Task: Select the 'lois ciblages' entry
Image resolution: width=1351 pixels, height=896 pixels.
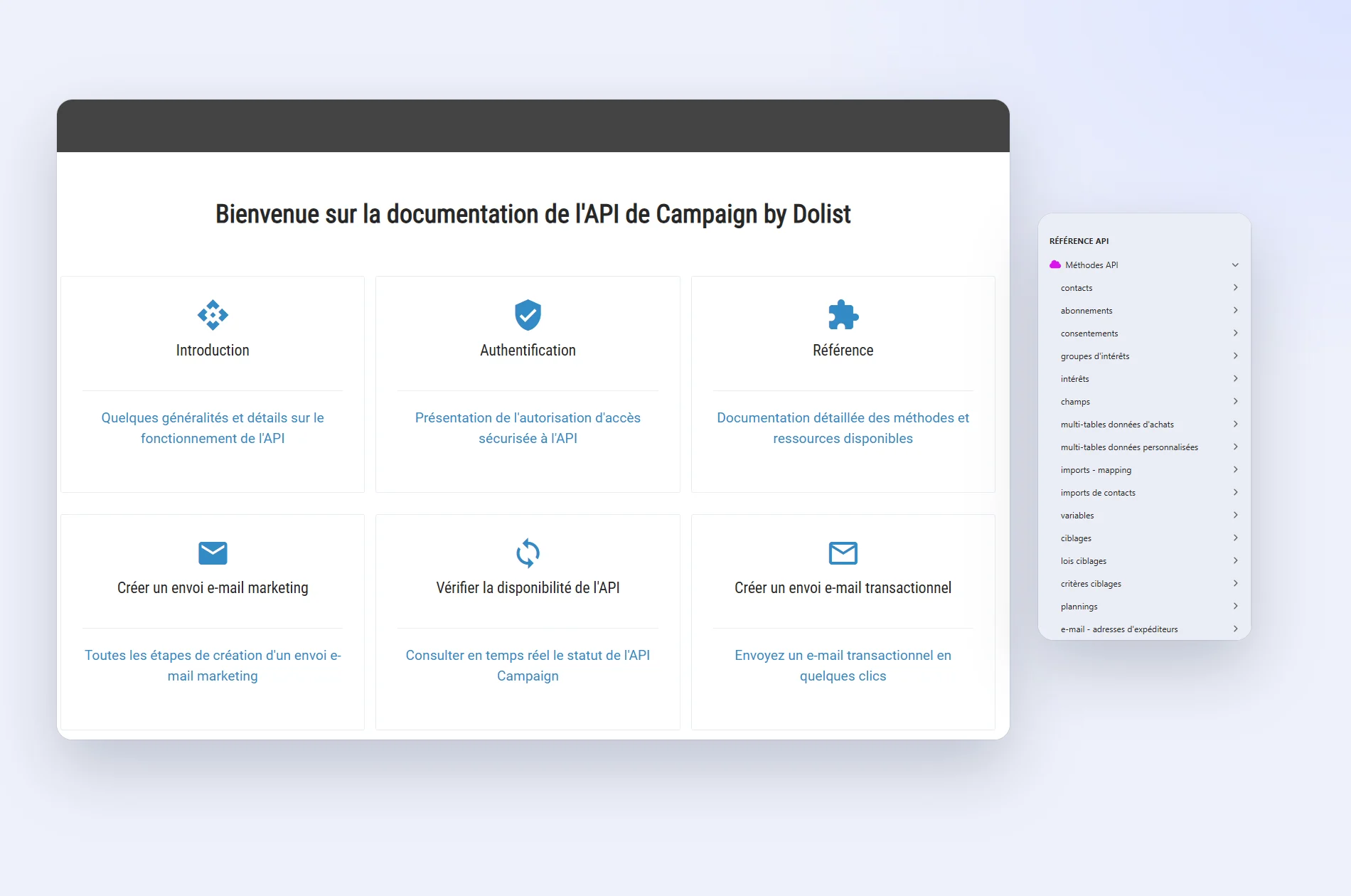Action: coord(1084,561)
